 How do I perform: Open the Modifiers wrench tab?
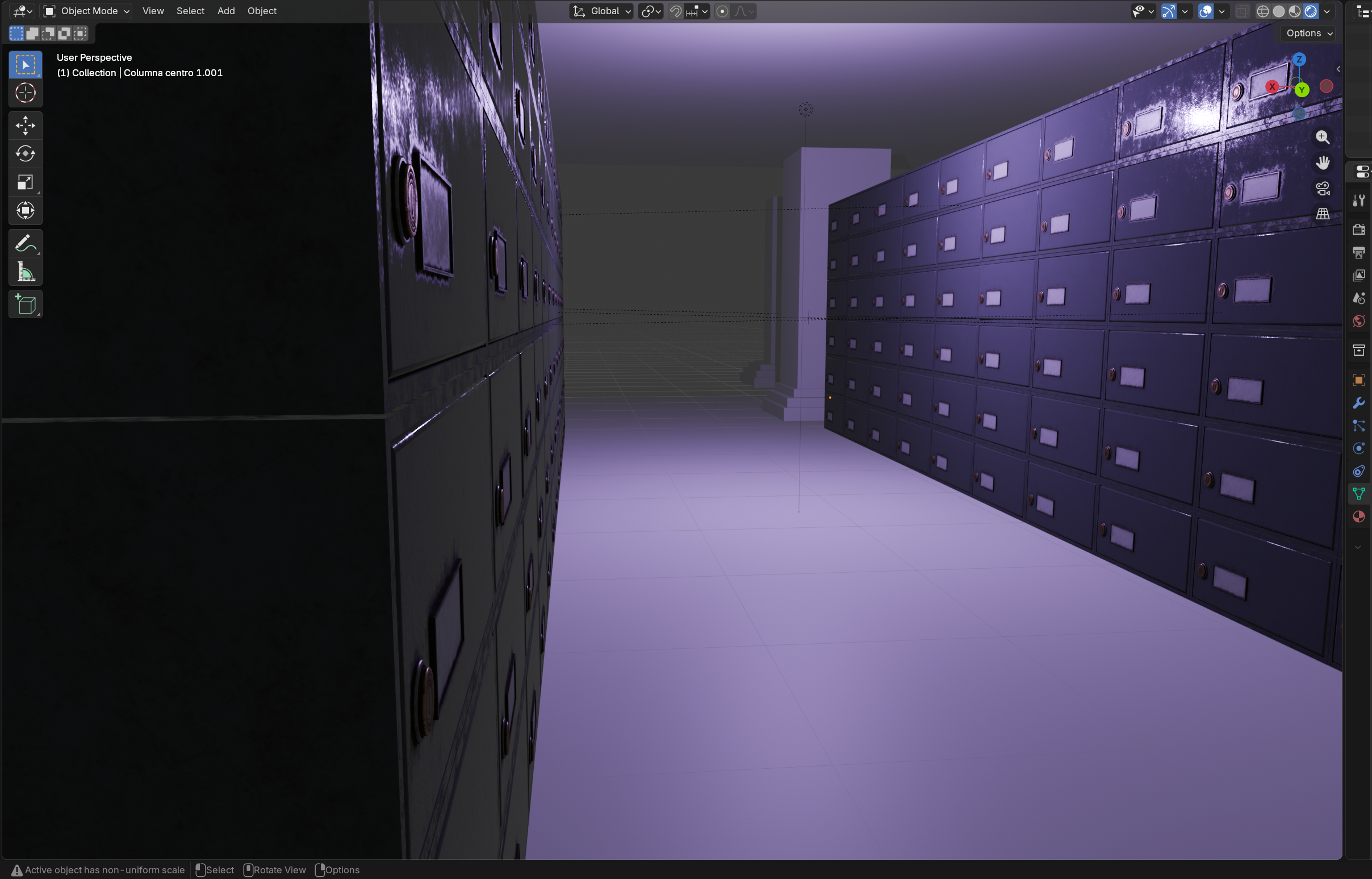[1358, 403]
